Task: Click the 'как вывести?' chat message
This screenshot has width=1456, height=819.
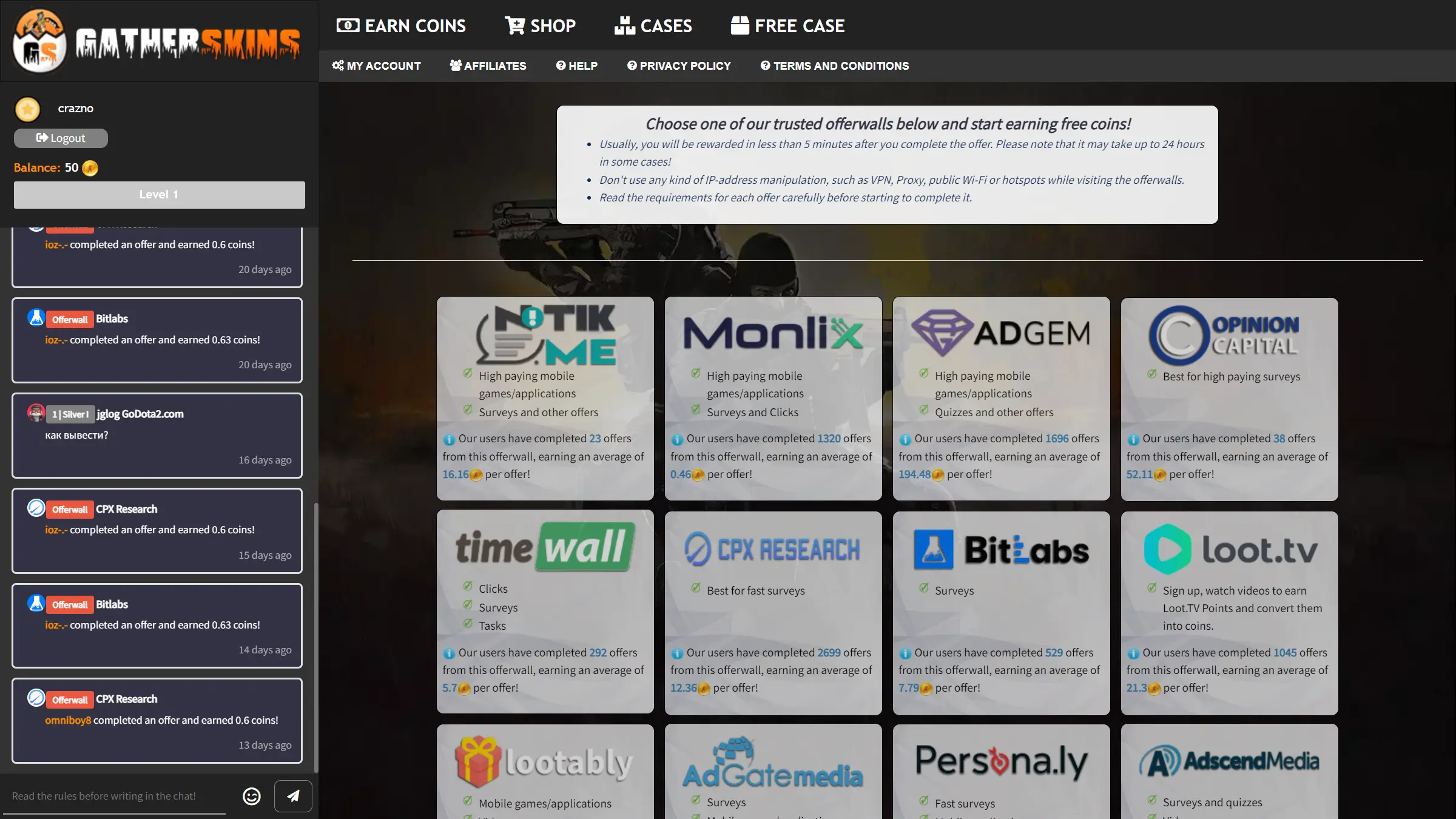Action: [76, 435]
